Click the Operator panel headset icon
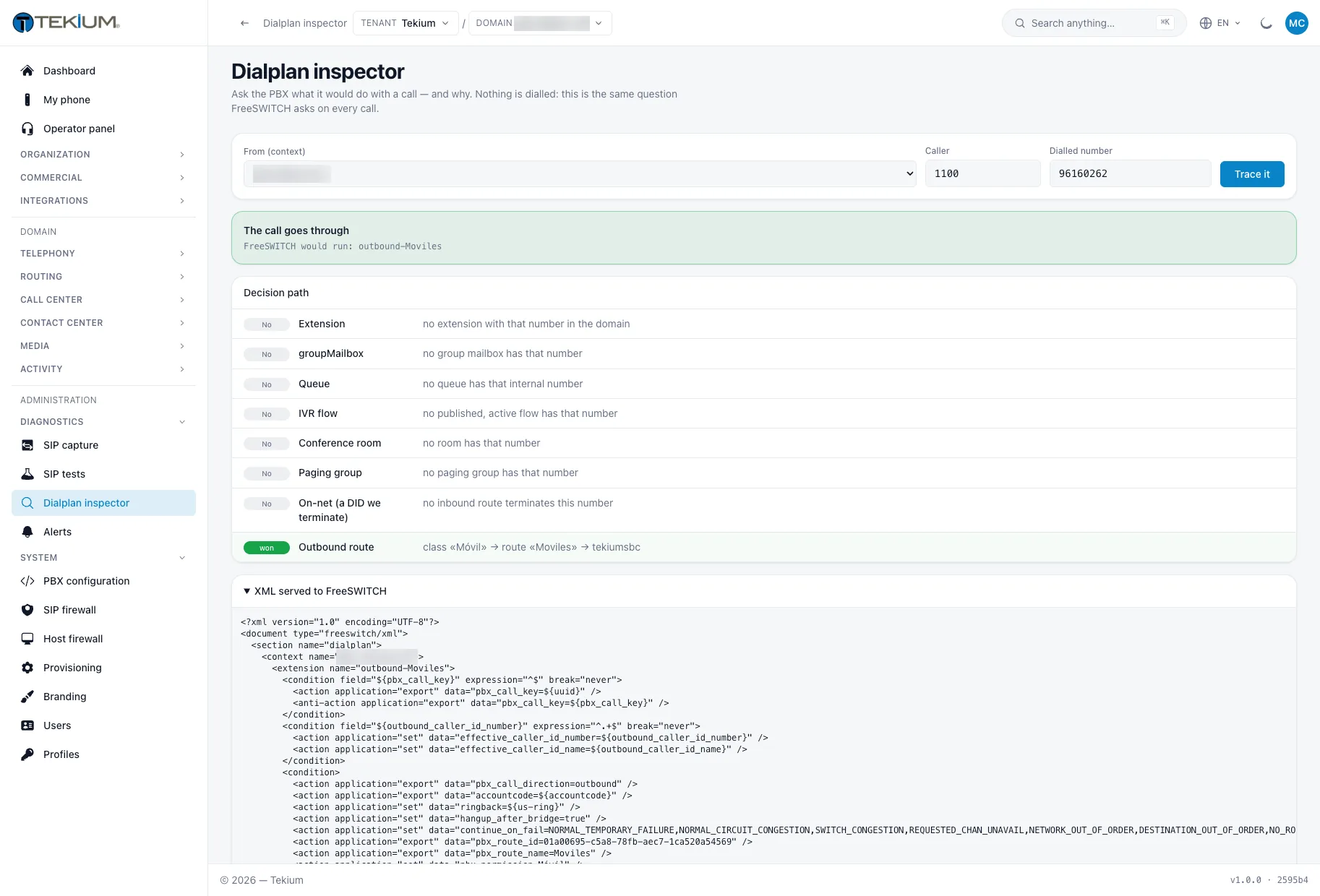The image size is (1320, 896). [27, 129]
